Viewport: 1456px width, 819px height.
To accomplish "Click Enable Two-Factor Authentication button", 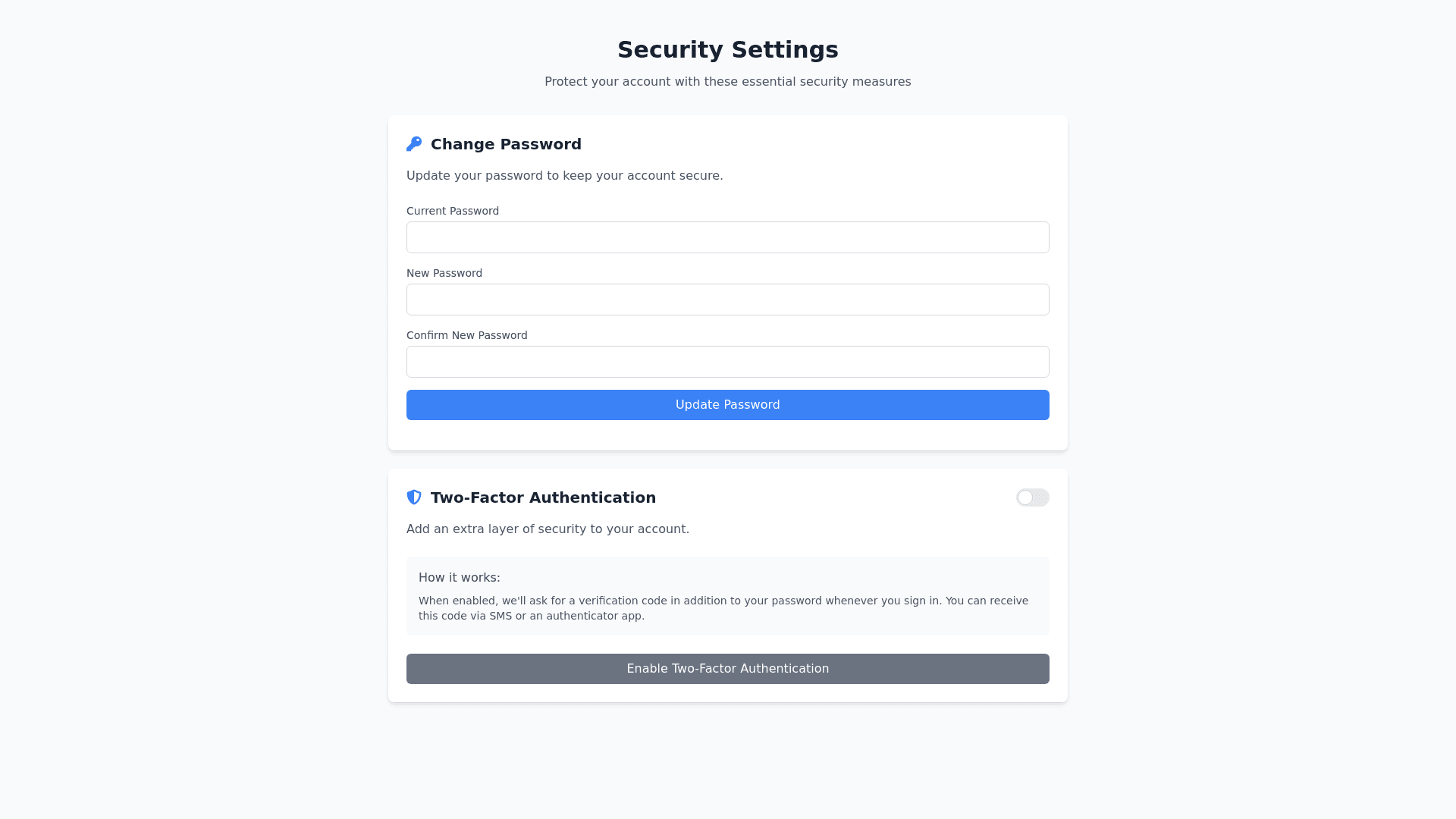I will (x=727, y=669).
